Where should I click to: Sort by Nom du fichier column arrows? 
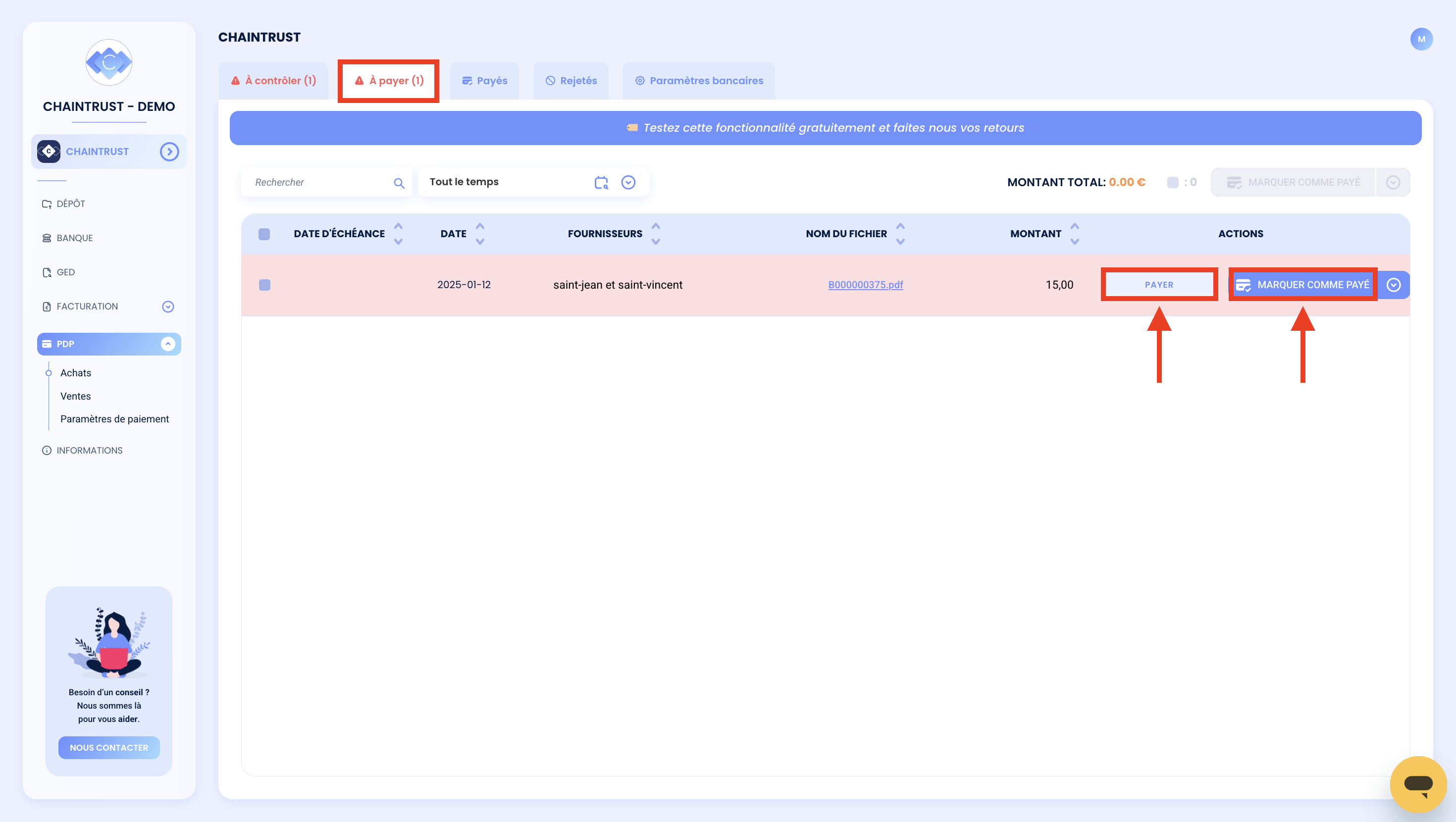(900, 234)
